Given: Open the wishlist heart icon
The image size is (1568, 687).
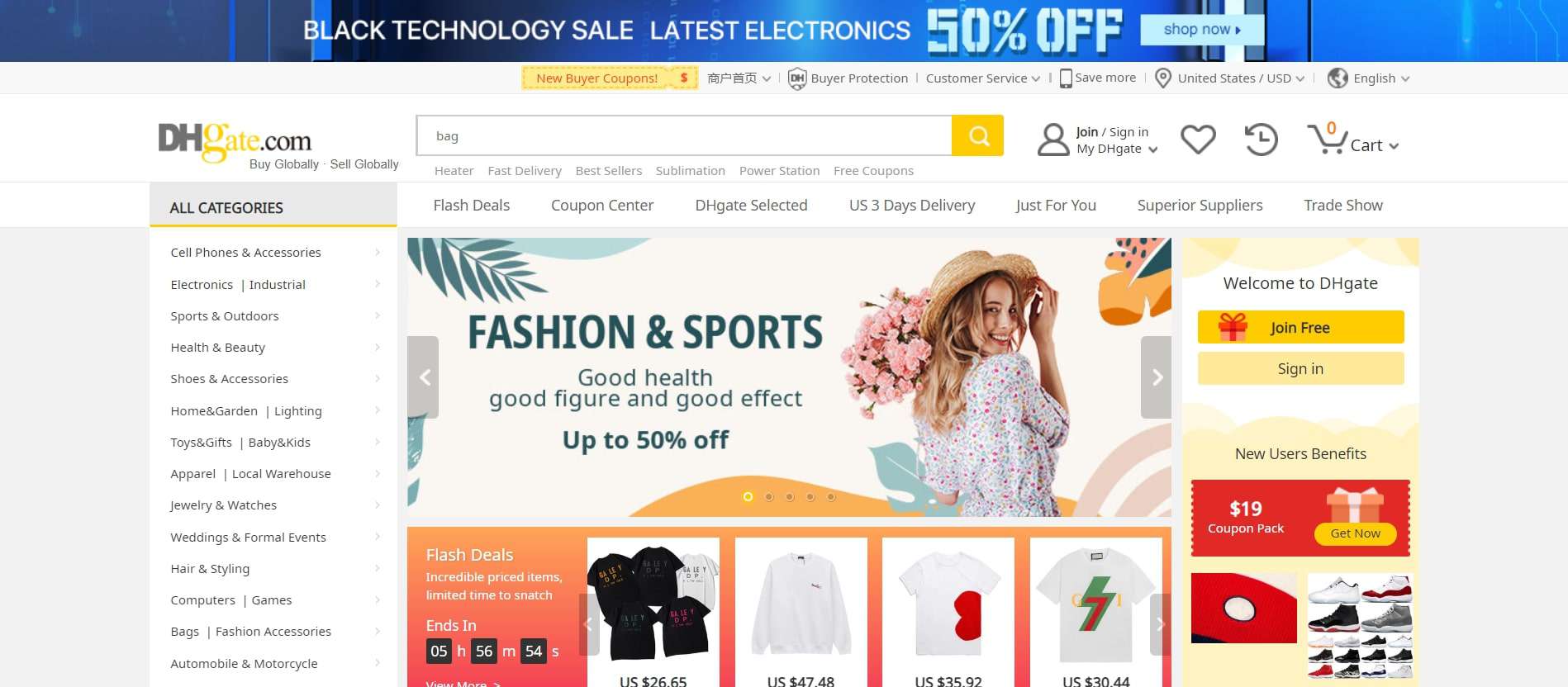Looking at the screenshot, I should [1198, 139].
